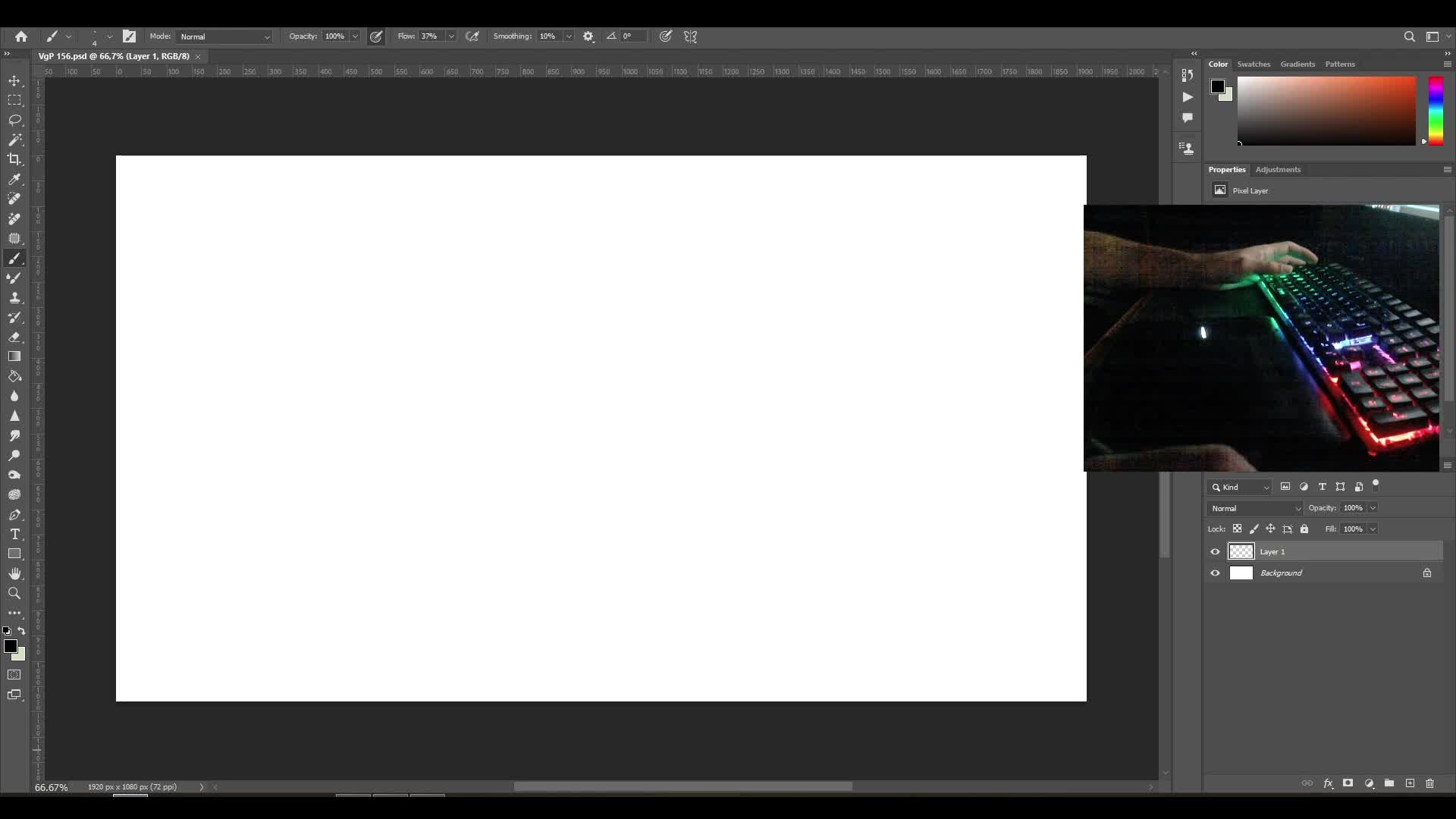
Task: Select the Hand tool
Action: [x=14, y=573]
